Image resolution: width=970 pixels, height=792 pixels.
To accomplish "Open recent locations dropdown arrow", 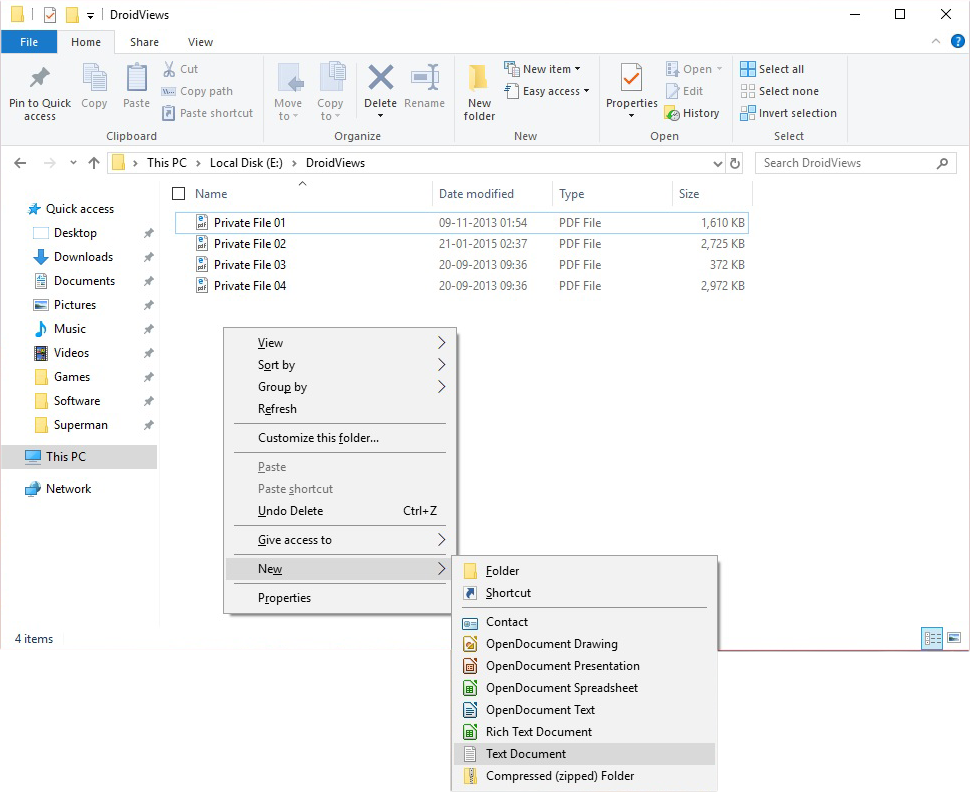I will (x=73, y=163).
